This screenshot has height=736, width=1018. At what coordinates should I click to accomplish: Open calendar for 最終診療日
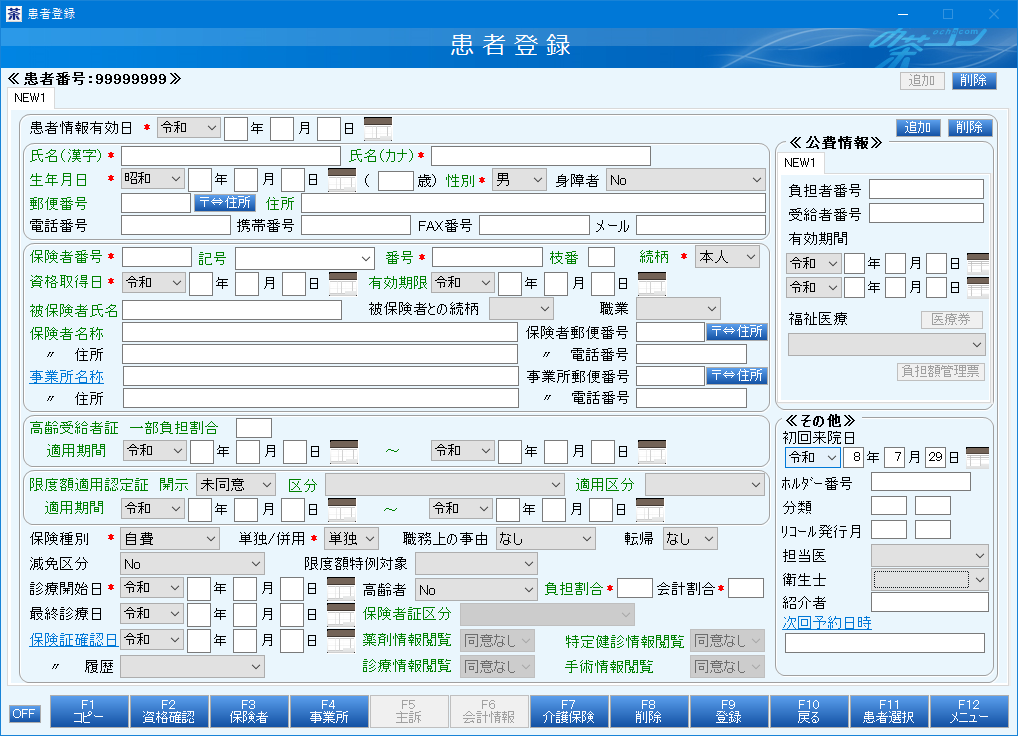pos(340,614)
